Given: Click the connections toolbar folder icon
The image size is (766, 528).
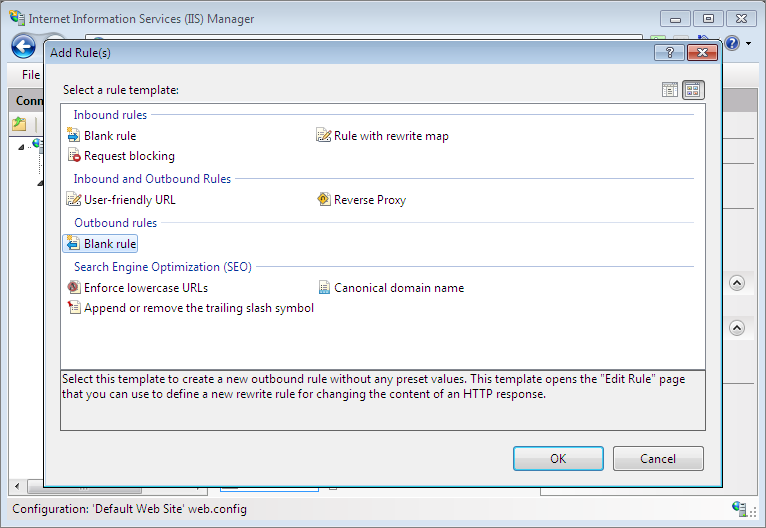Looking at the screenshot, I should pyautogui.click(x=20, y=124).
